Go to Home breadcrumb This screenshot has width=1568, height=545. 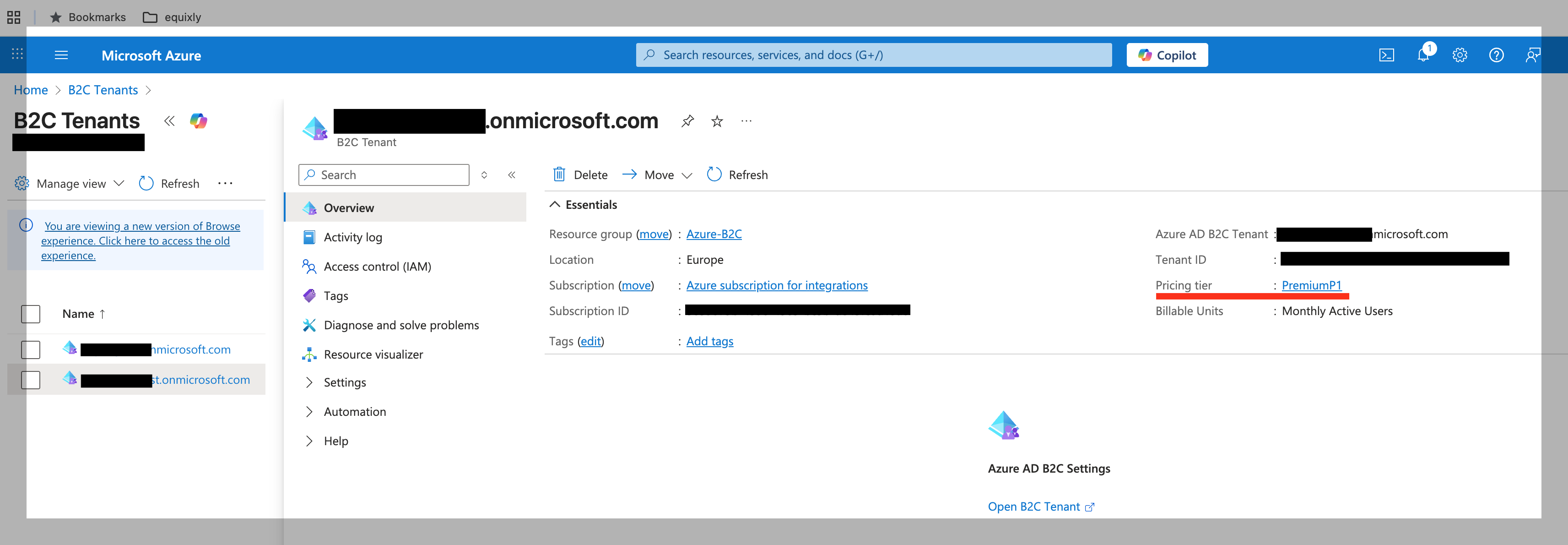pos(30,90)
